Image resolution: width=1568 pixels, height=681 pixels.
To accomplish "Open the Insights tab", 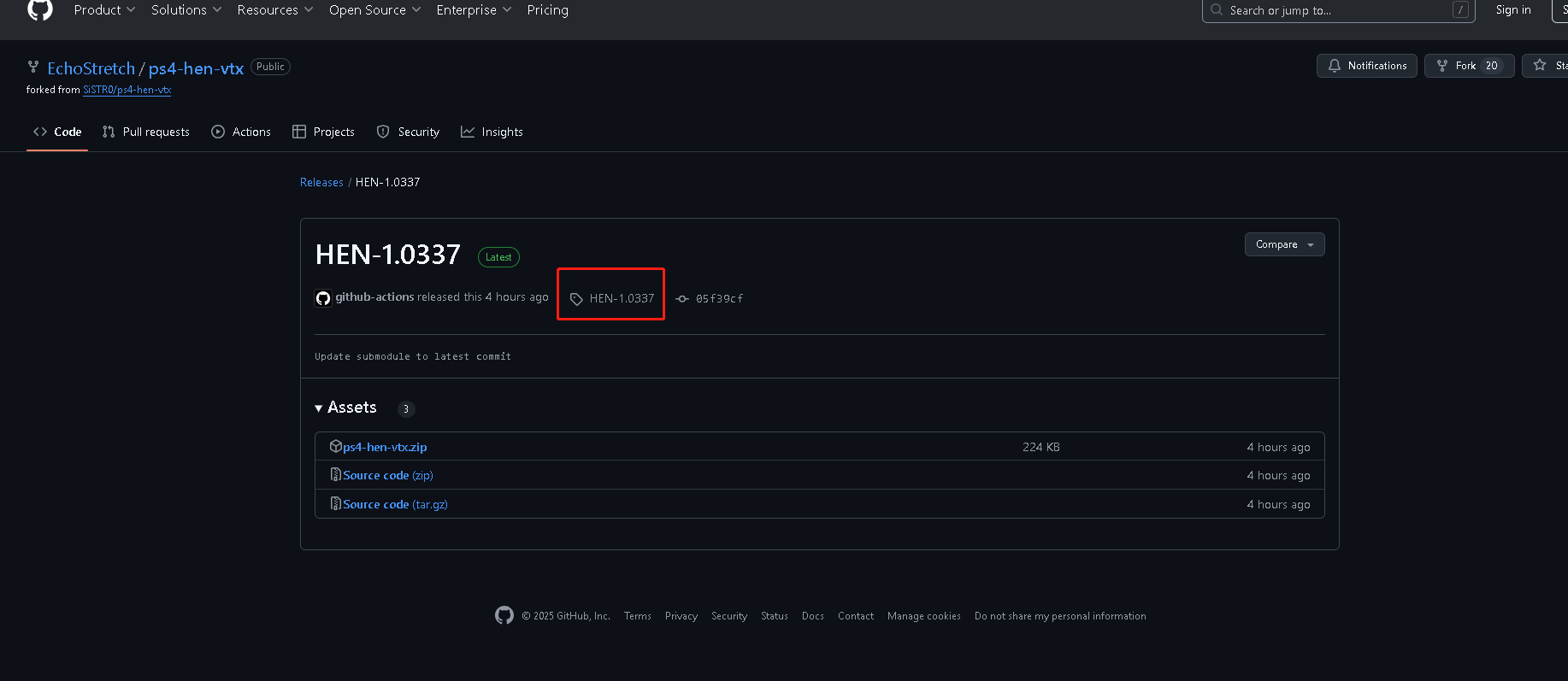I will [492, 132].
